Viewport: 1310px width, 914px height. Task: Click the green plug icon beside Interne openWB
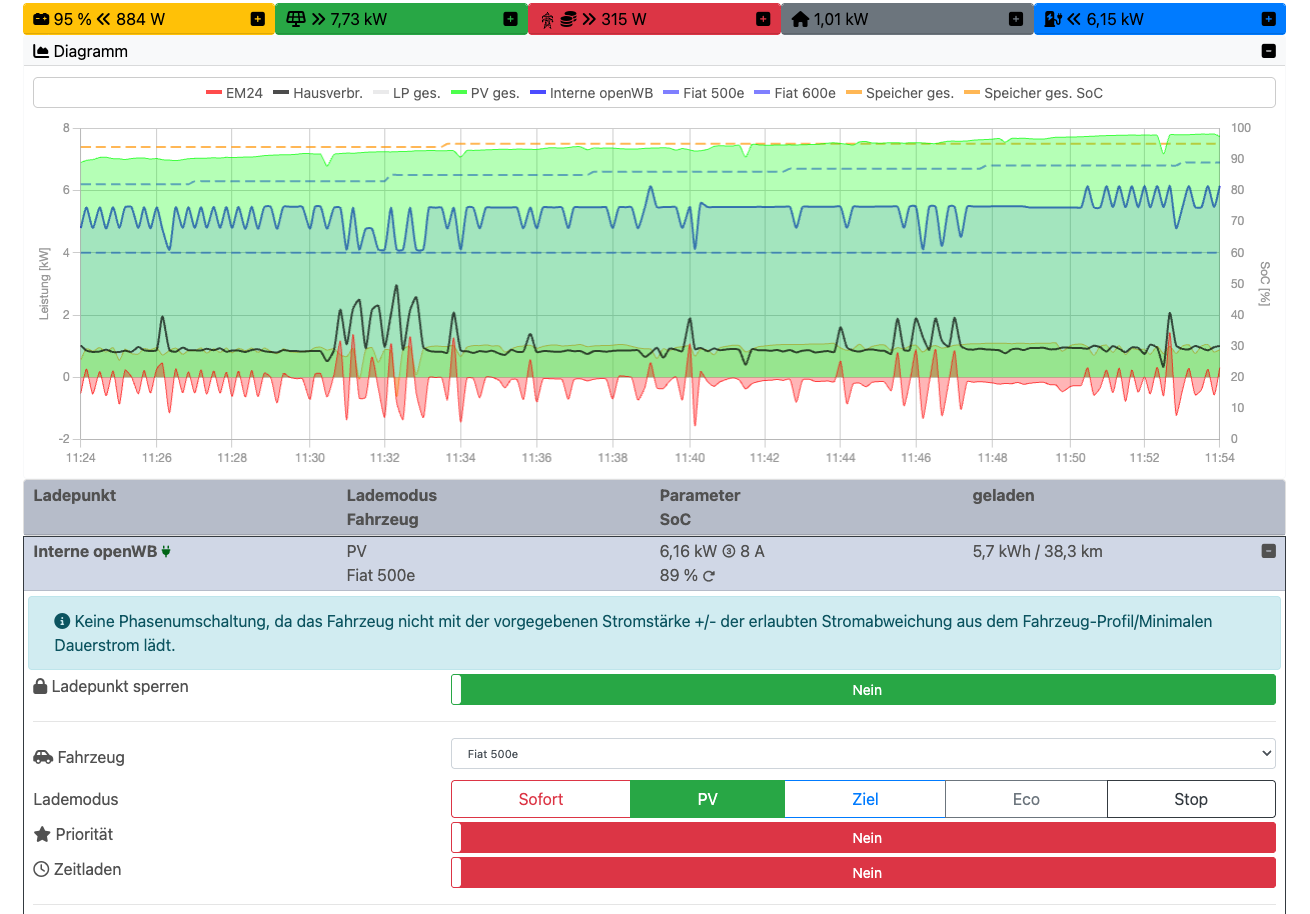pos(166,551)
